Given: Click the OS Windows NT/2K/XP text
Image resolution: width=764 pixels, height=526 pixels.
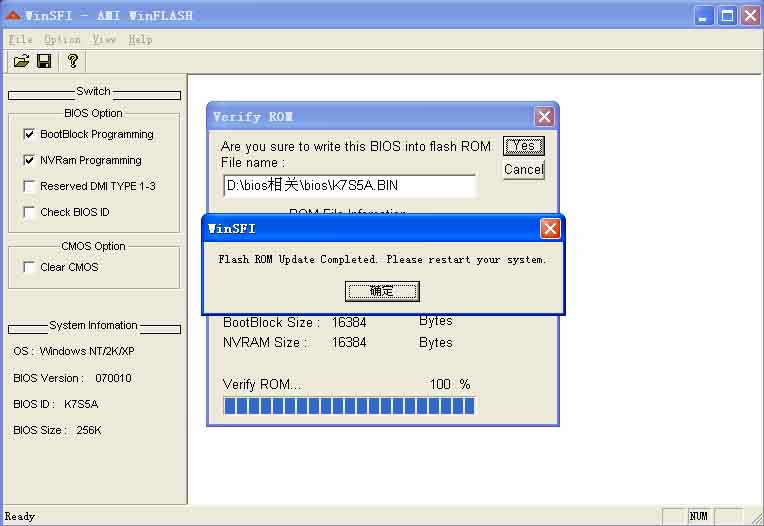Looking at the screenshot, I should [74, 351].
